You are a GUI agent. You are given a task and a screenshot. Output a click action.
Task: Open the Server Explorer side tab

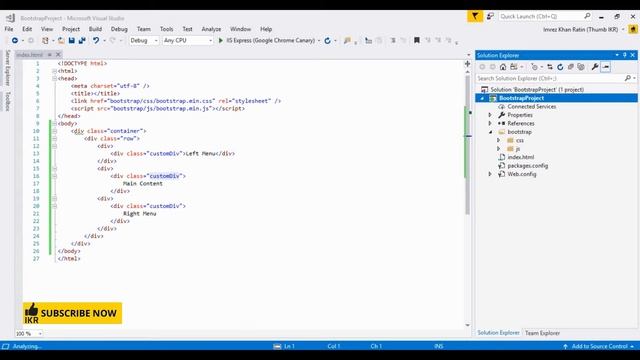coord(7,68)
